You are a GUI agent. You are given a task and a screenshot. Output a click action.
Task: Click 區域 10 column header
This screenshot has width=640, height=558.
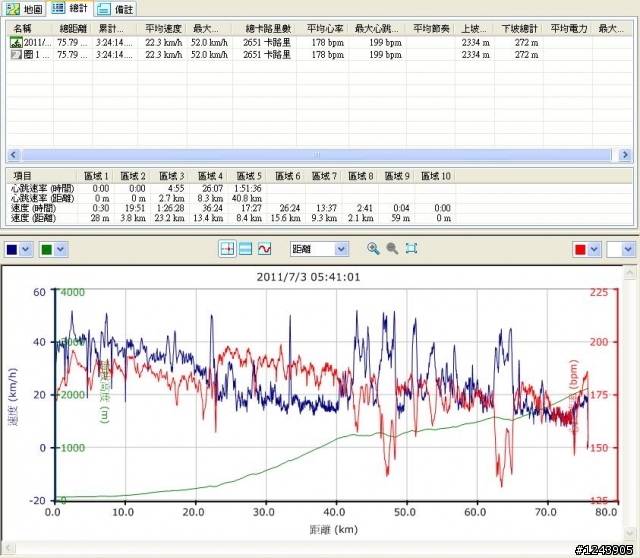click(x=436, y=176)
